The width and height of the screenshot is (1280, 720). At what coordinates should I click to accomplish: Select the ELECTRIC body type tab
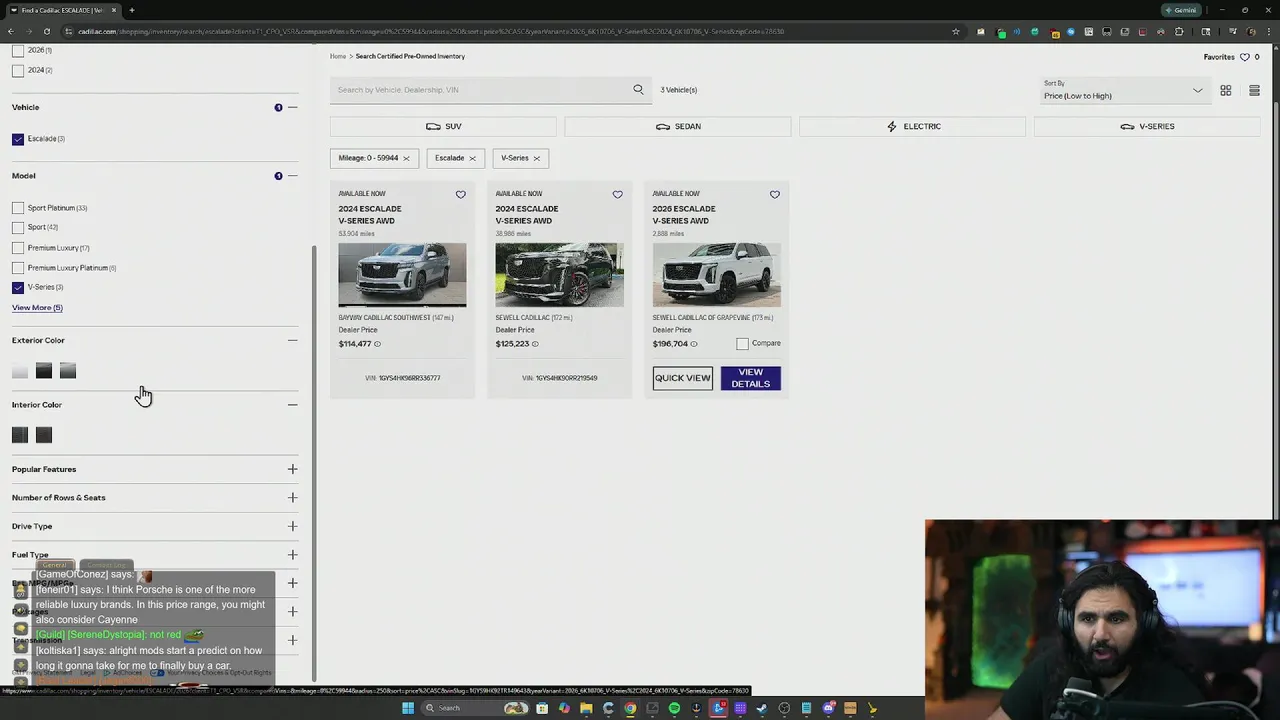pos(912,127)
